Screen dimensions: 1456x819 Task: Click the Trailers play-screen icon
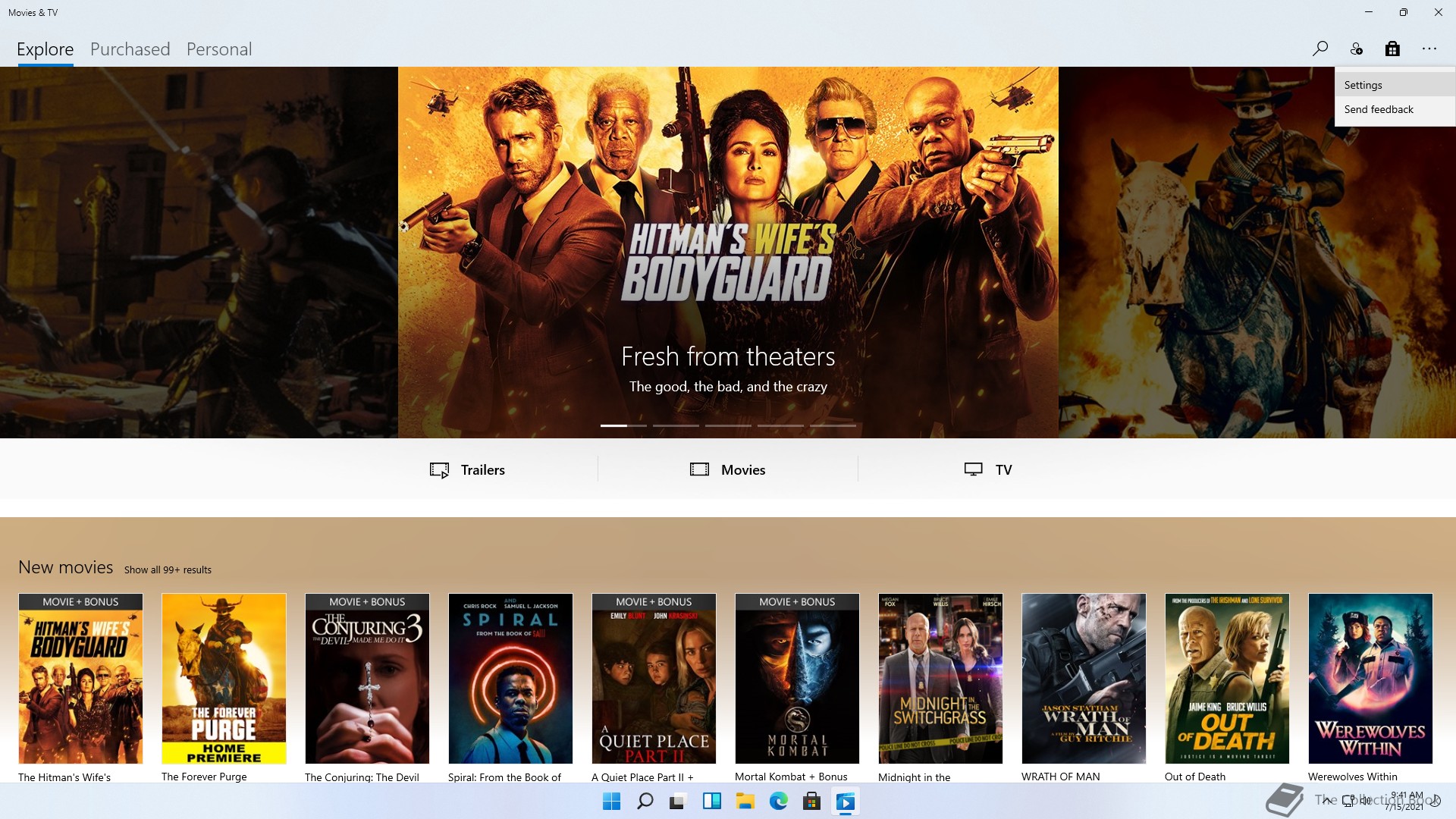[439, 470]
